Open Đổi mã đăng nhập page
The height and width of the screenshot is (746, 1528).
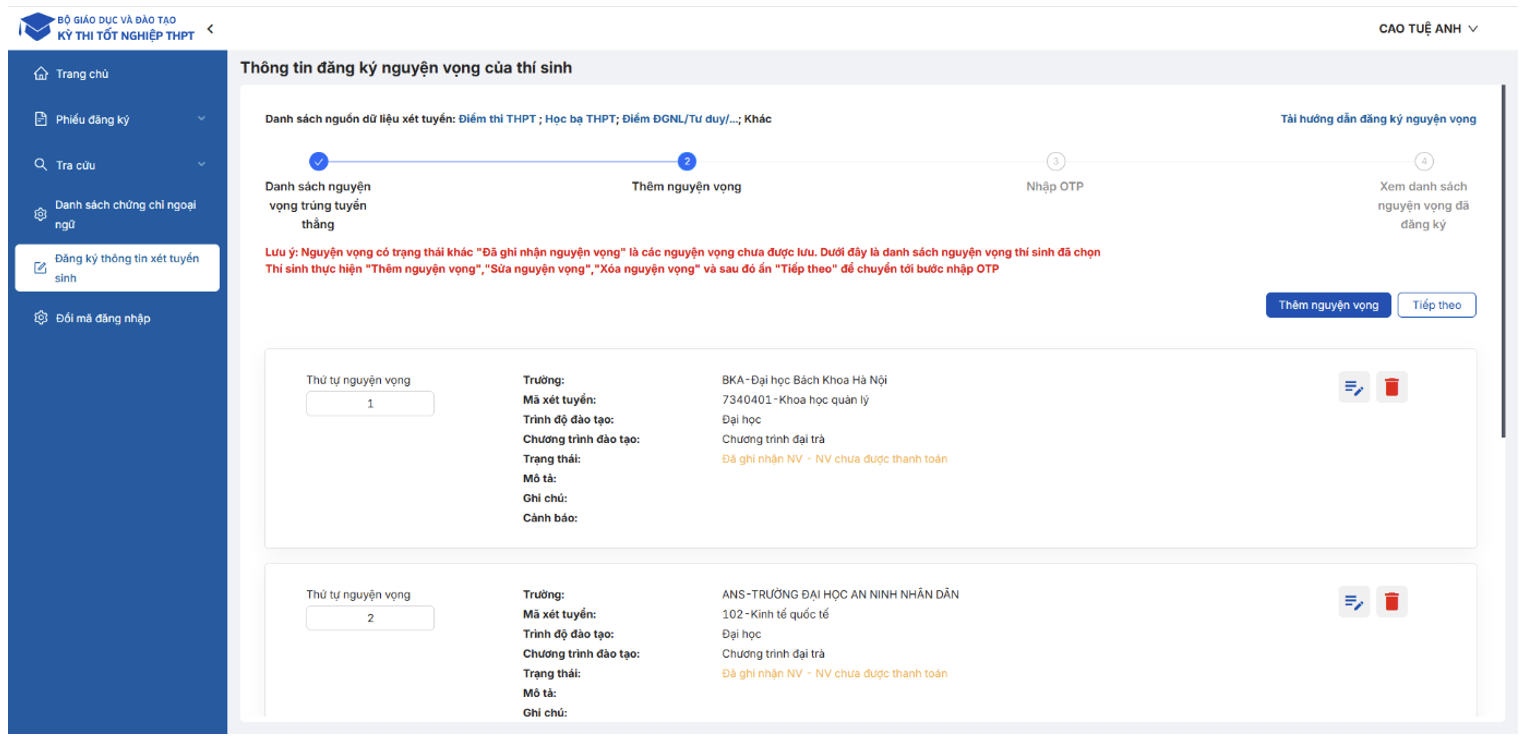click(x=102, y=318)
